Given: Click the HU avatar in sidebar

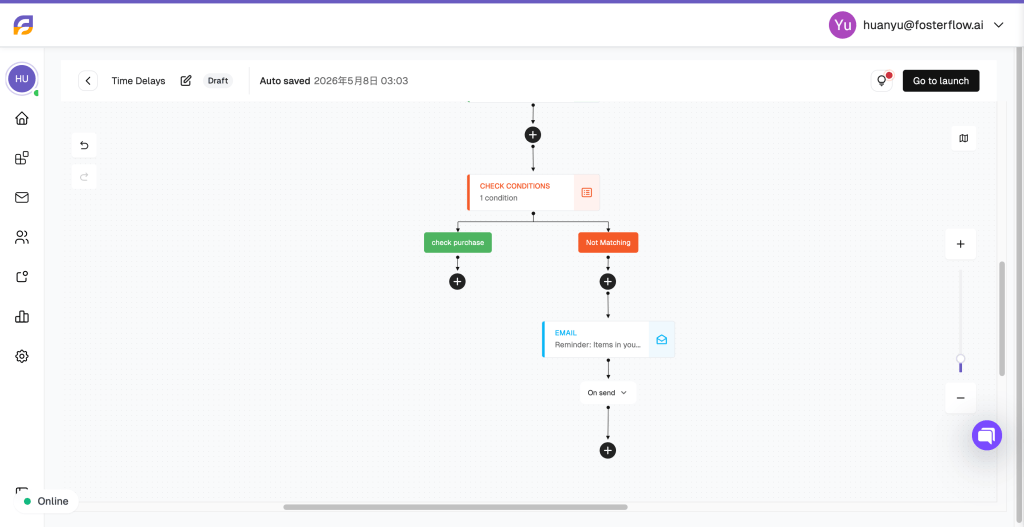Looking at the screenshot, I should [x=22, y=78].
